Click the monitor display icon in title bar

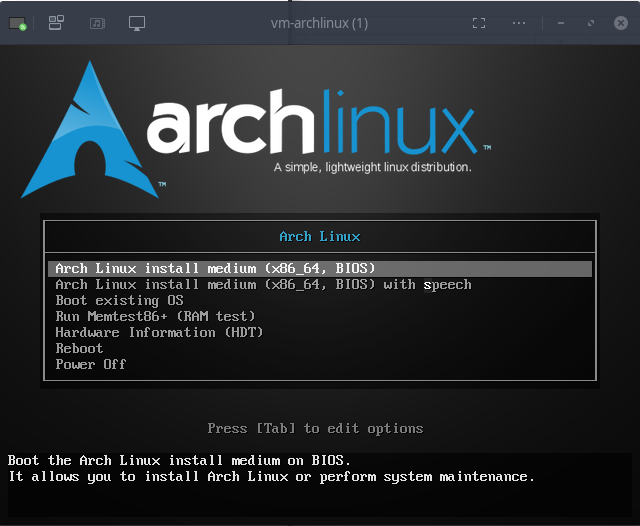137,23
